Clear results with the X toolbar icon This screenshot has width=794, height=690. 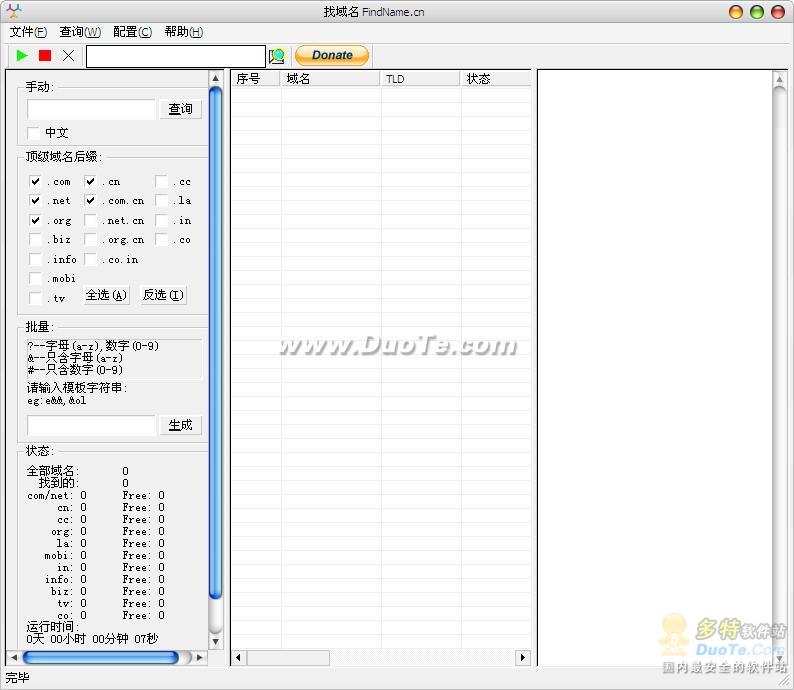coord(68,55)
